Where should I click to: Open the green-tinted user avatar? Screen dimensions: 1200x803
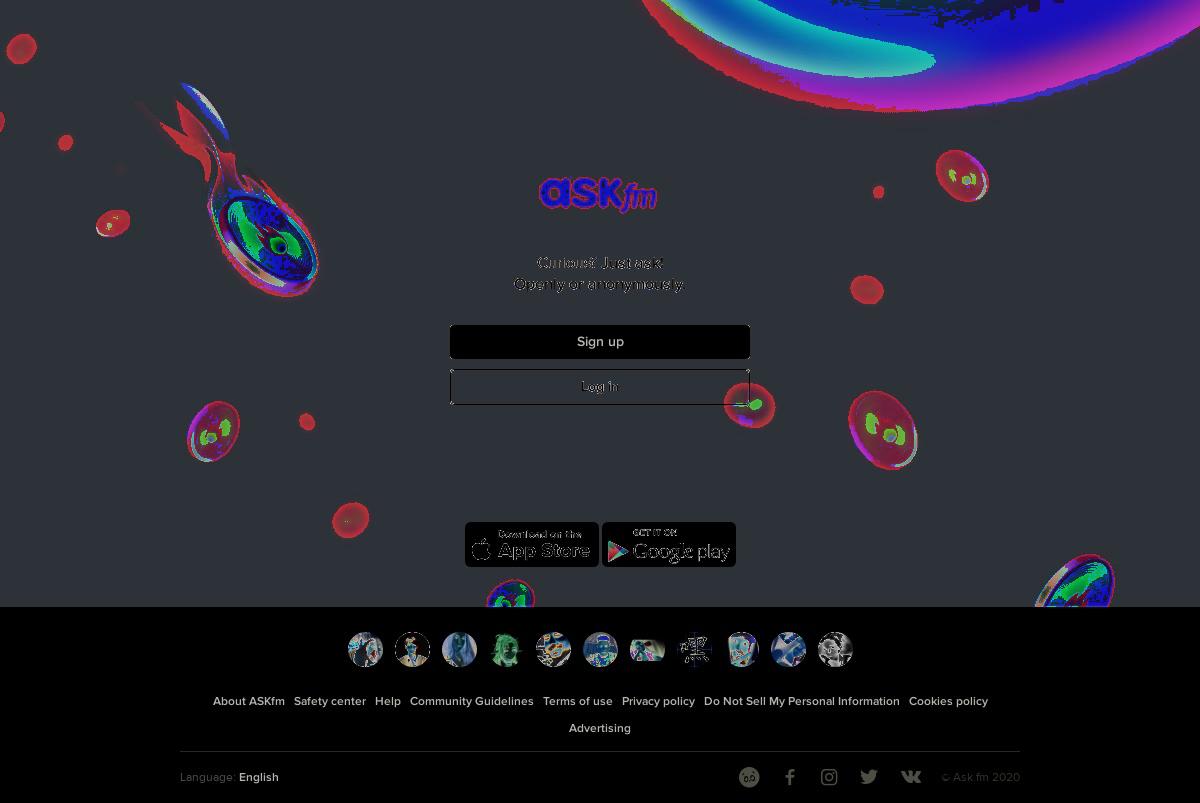pos(506,649)
